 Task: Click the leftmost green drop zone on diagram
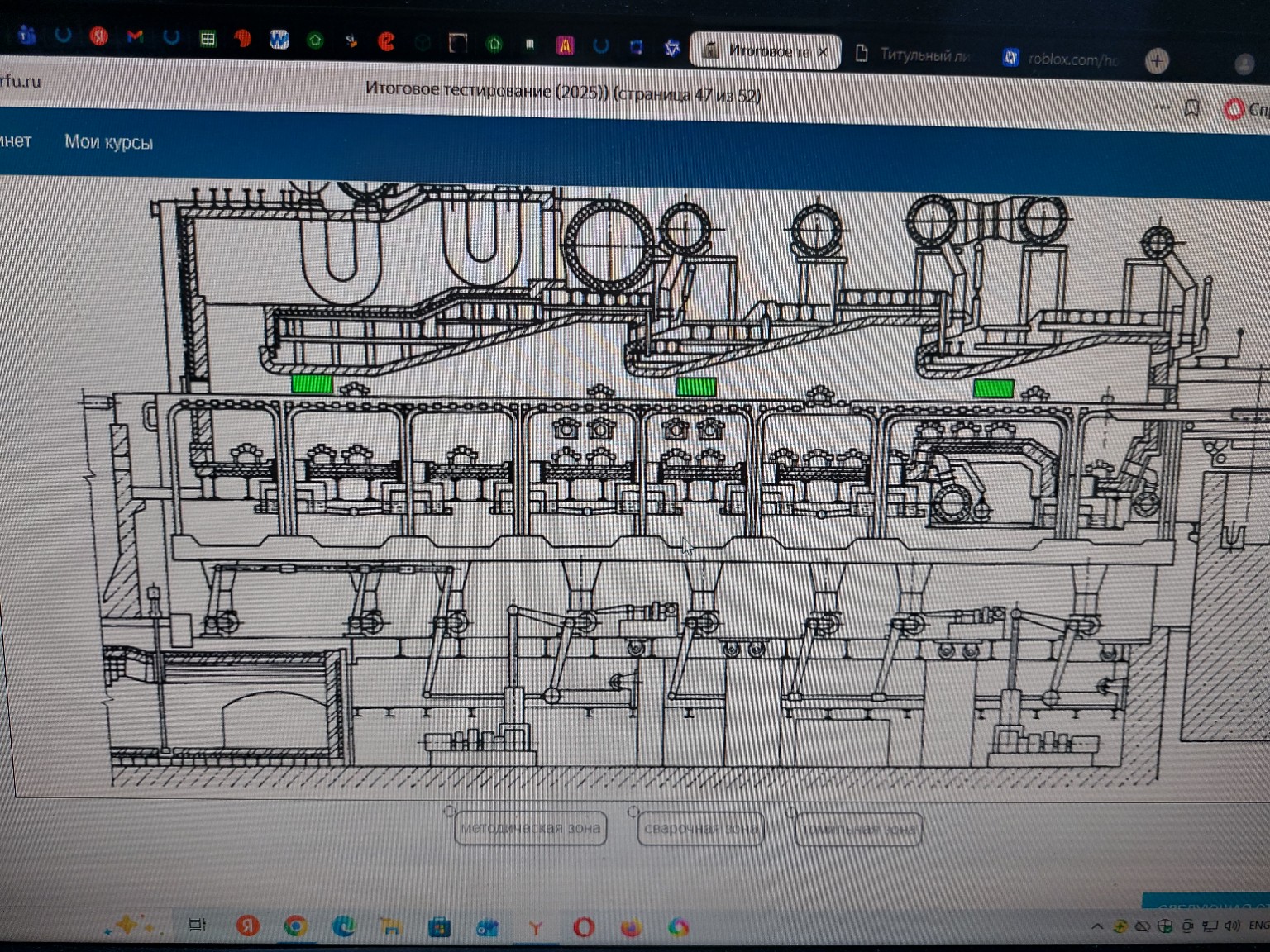click(x=312, y=383)
